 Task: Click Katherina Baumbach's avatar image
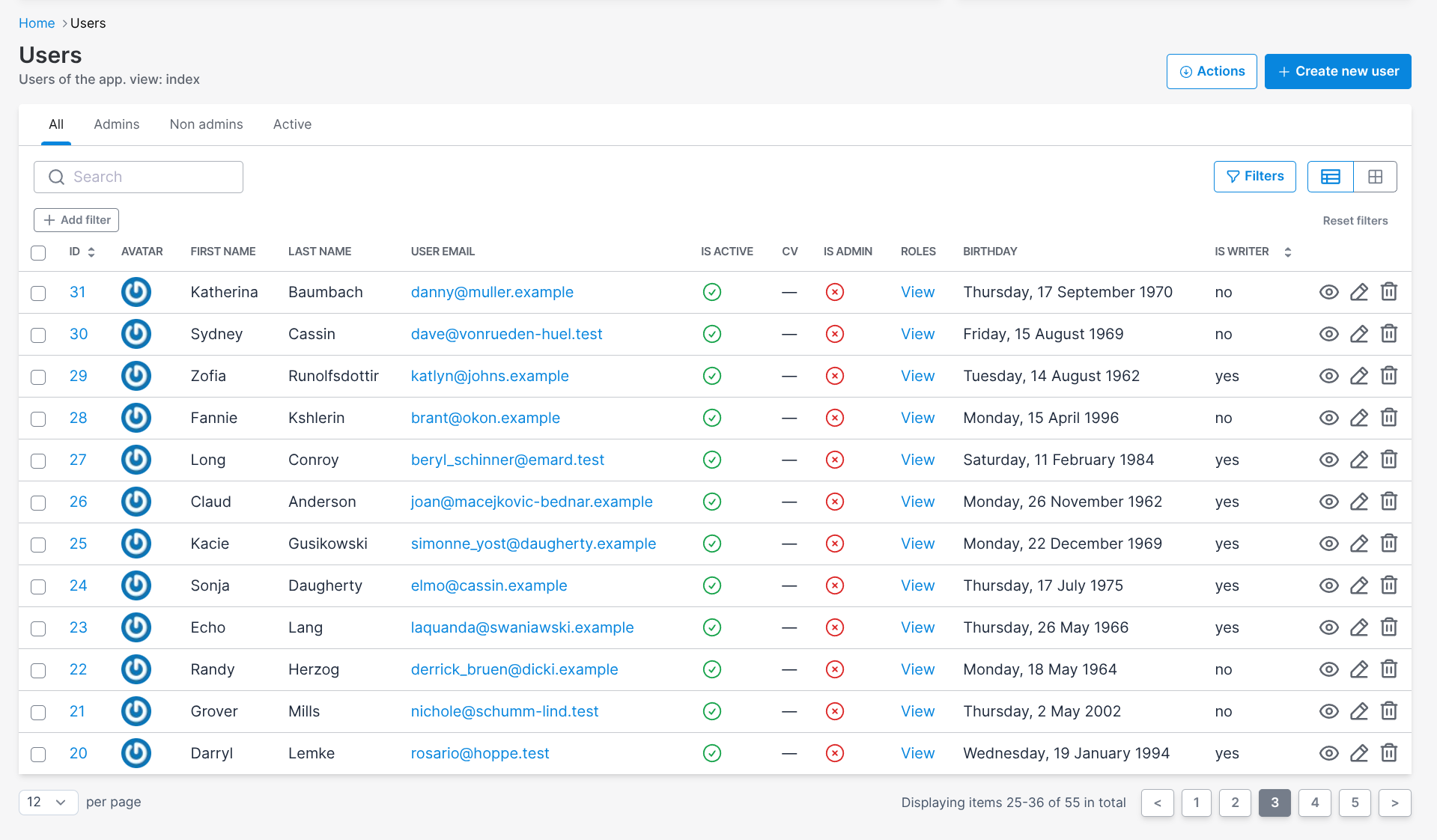(136, 292)
